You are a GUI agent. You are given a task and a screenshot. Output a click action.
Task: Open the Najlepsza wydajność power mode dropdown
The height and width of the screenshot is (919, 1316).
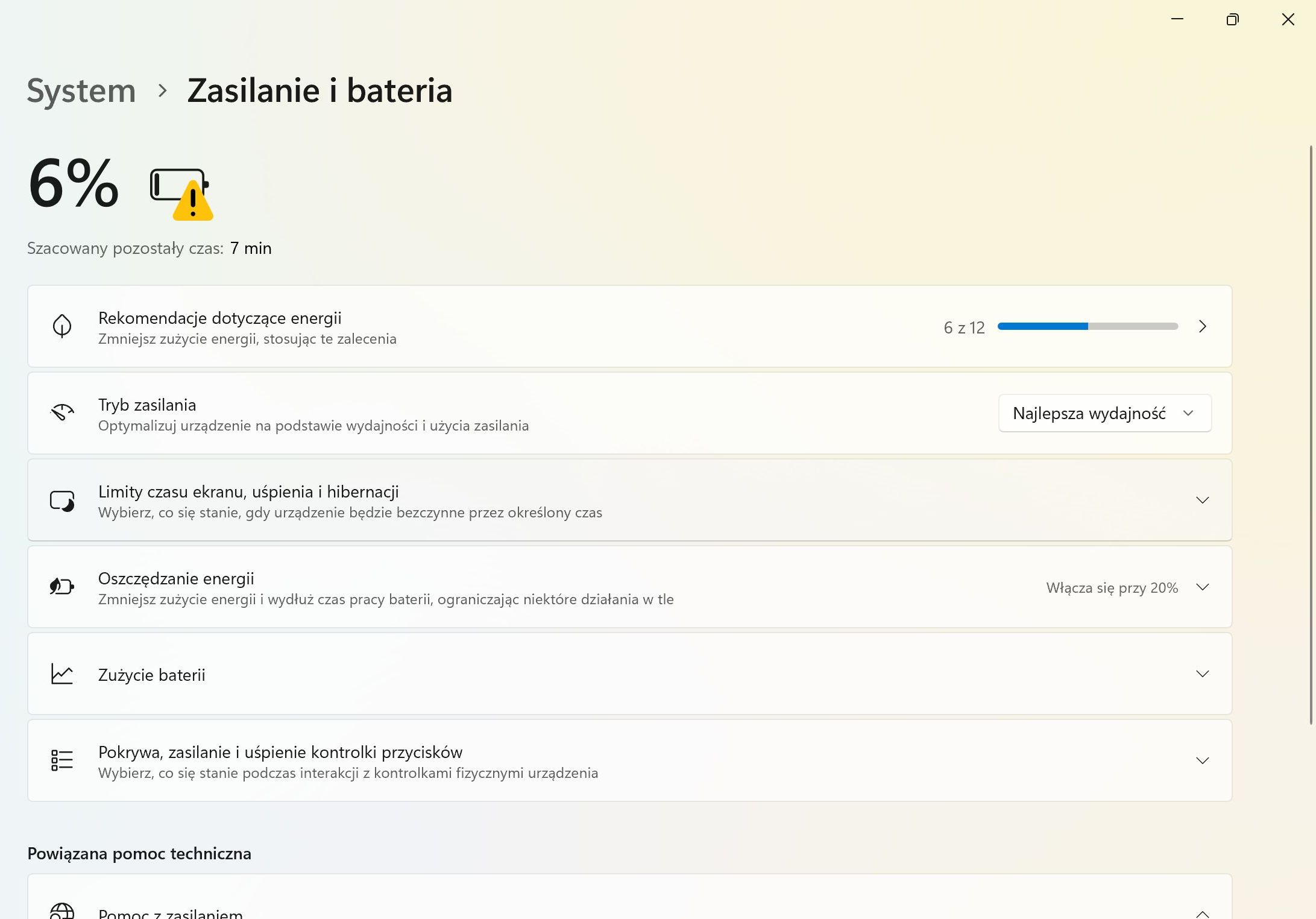(1104, 414)
